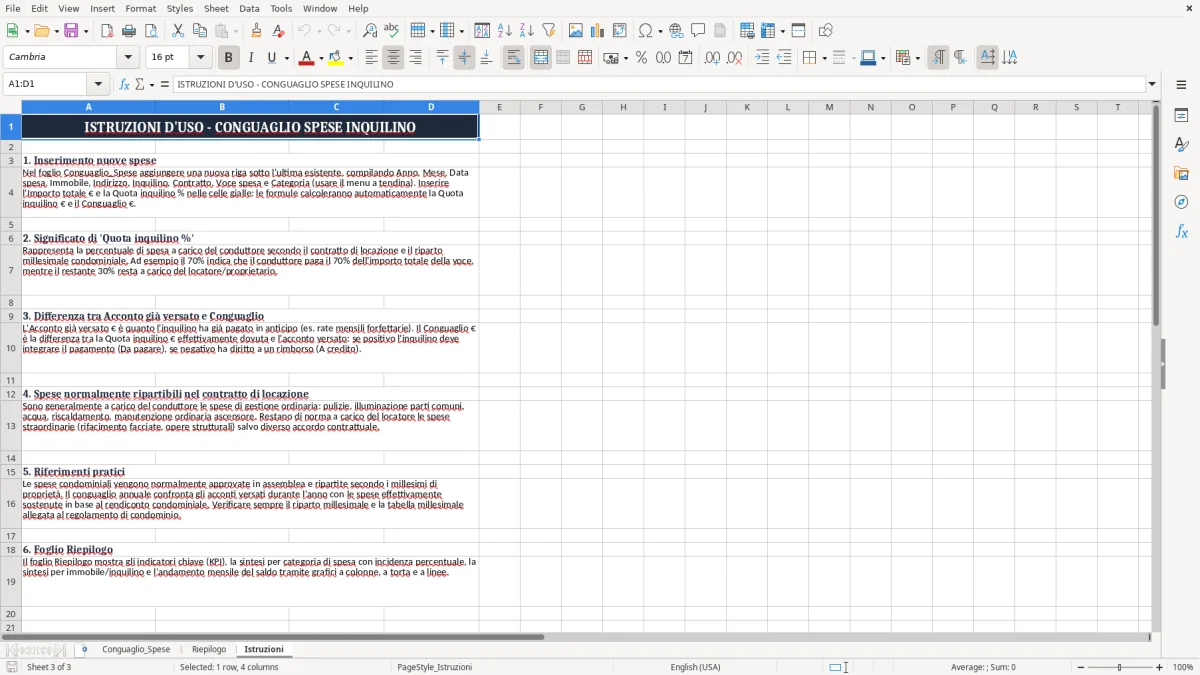Click the Insert Chart icon
Image resolution: width=1200 pixels, height=675 pixels.
point(598,31)
